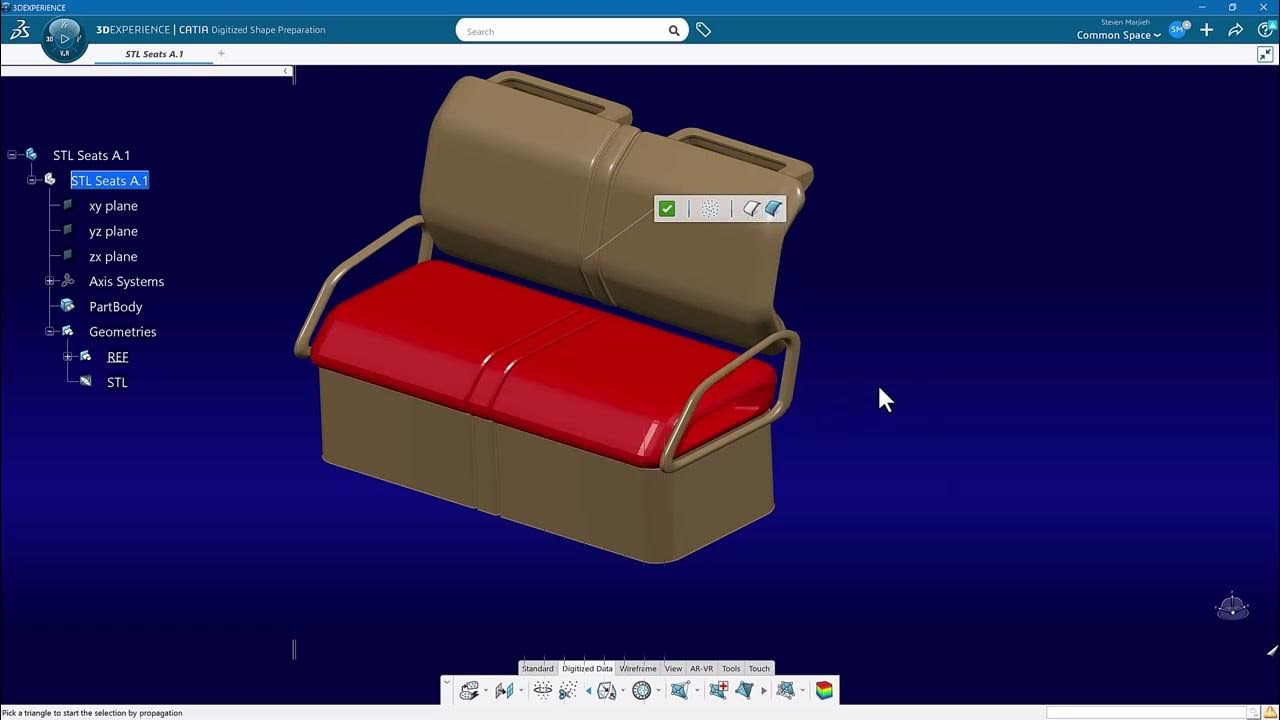Select the point cloud option in context bar
The height and width of the screenshot is (720, 1280).
710,209
